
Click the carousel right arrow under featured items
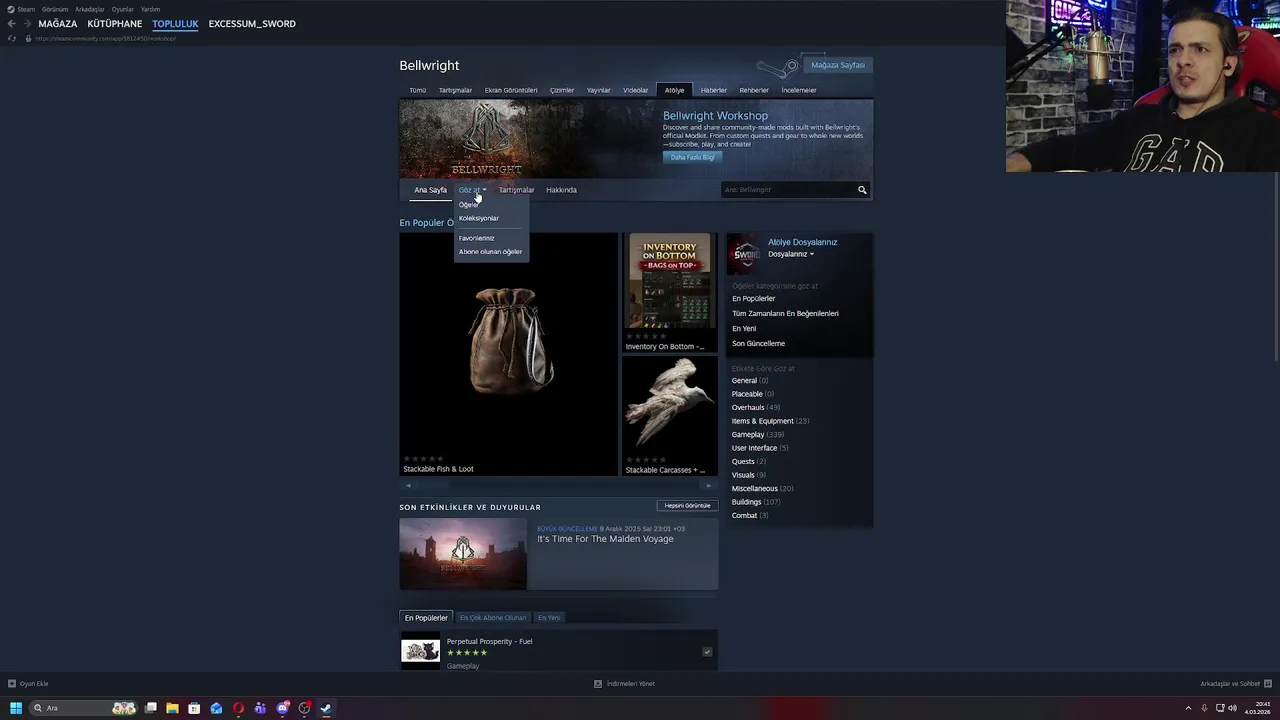(709, 486)
